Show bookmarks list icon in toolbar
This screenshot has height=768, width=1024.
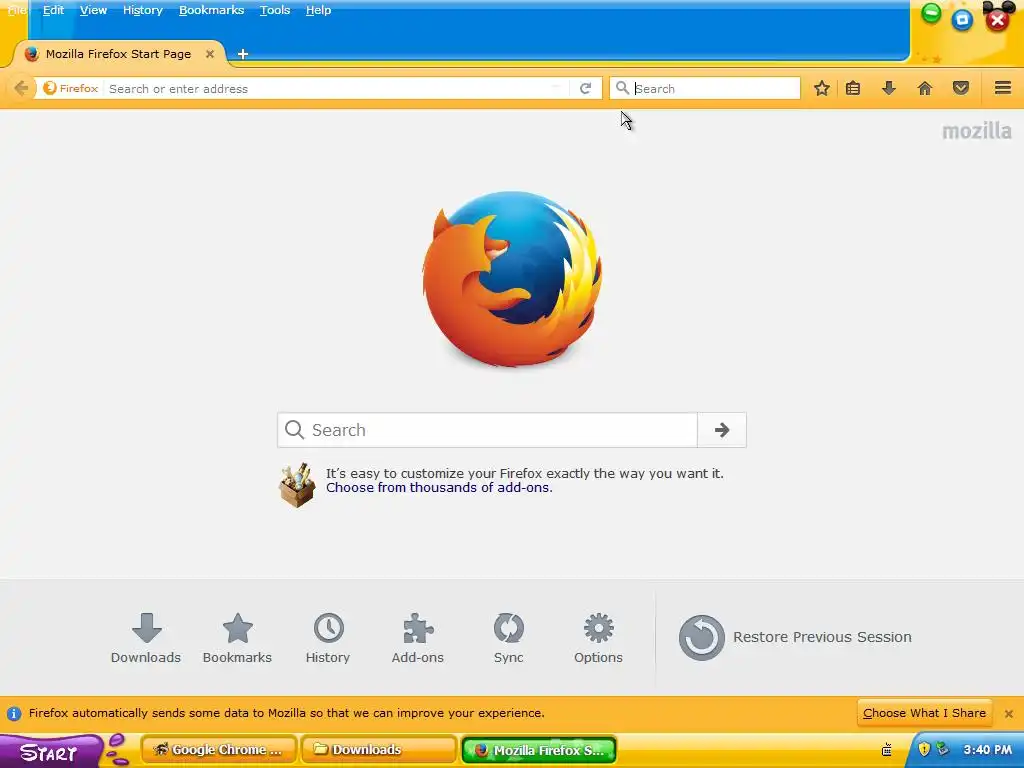(x=853, y=88)
